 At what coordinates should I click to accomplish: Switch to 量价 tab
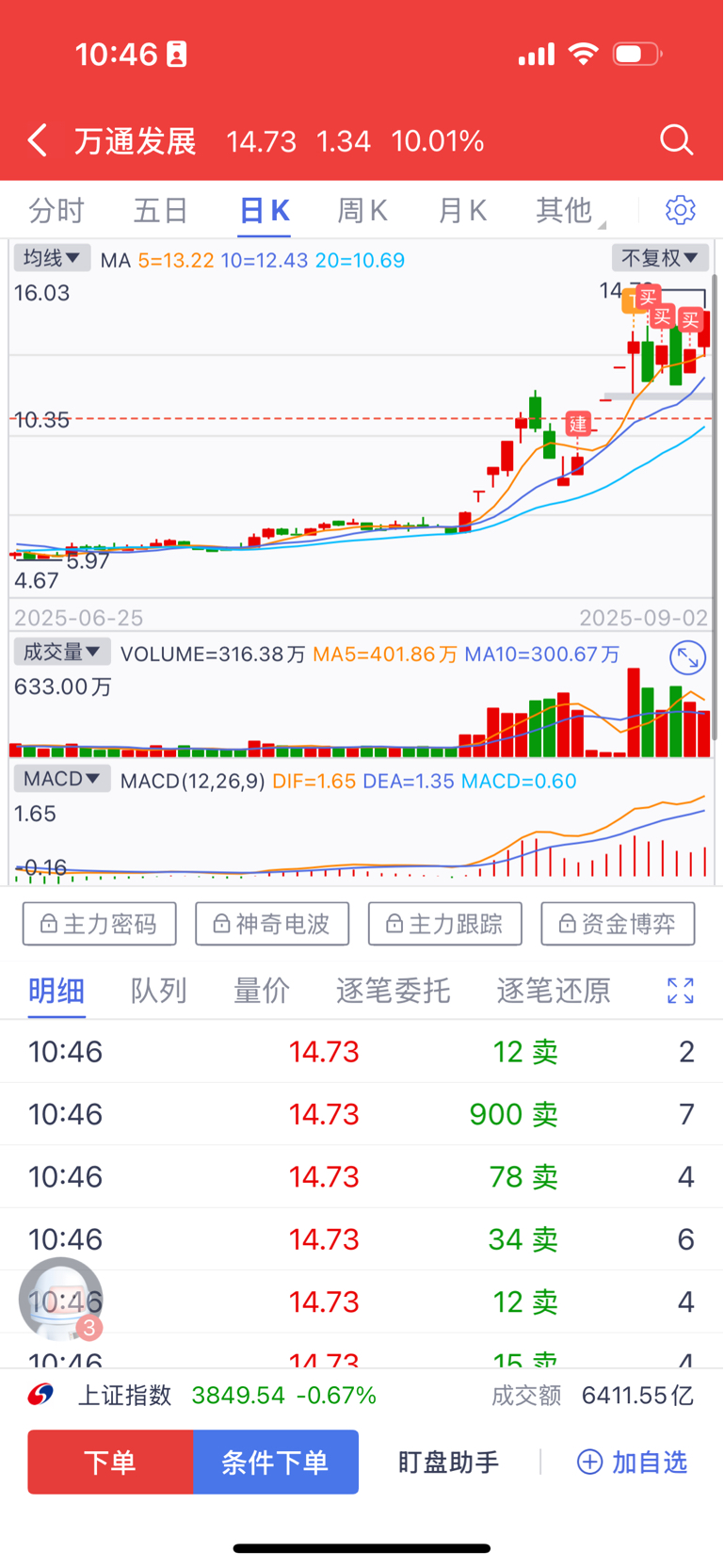tap(261, 991)
